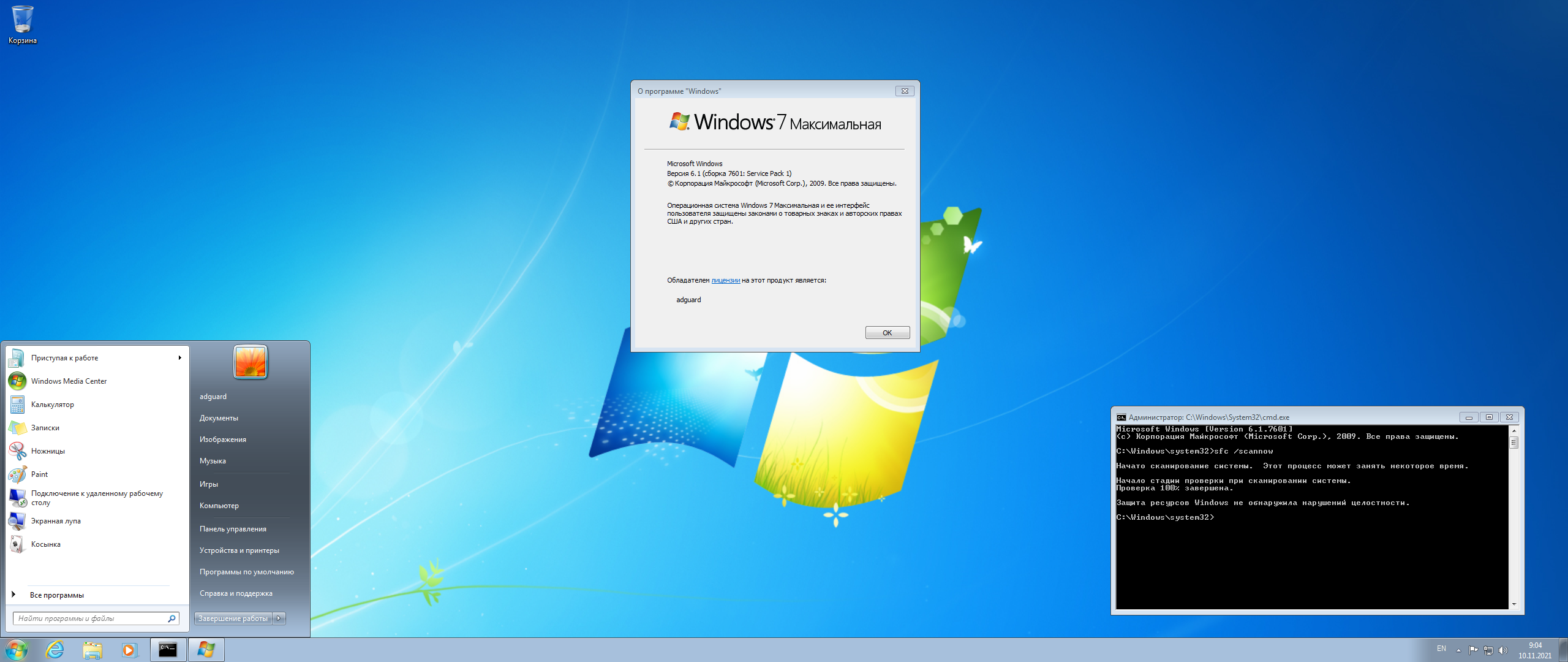Click the cmd.exe title bar system icon
This screenshot has height=662, width=1568.
pyautogui.click(x=1121, y=417)
